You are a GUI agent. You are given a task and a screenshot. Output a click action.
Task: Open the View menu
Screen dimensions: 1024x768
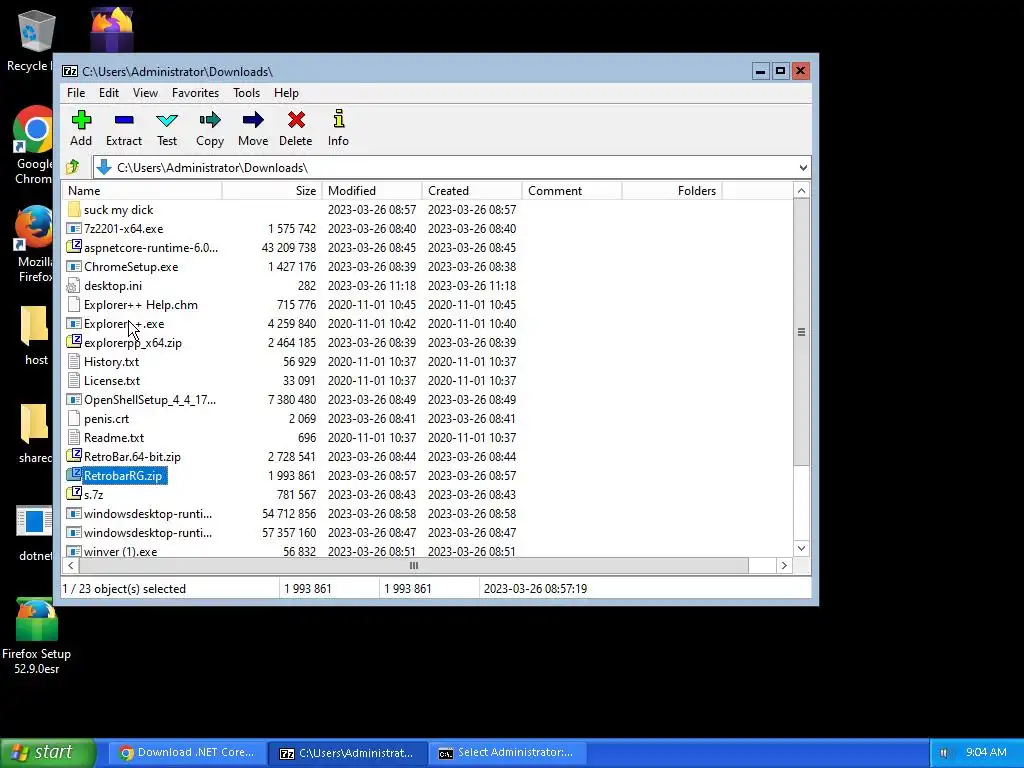145,93
